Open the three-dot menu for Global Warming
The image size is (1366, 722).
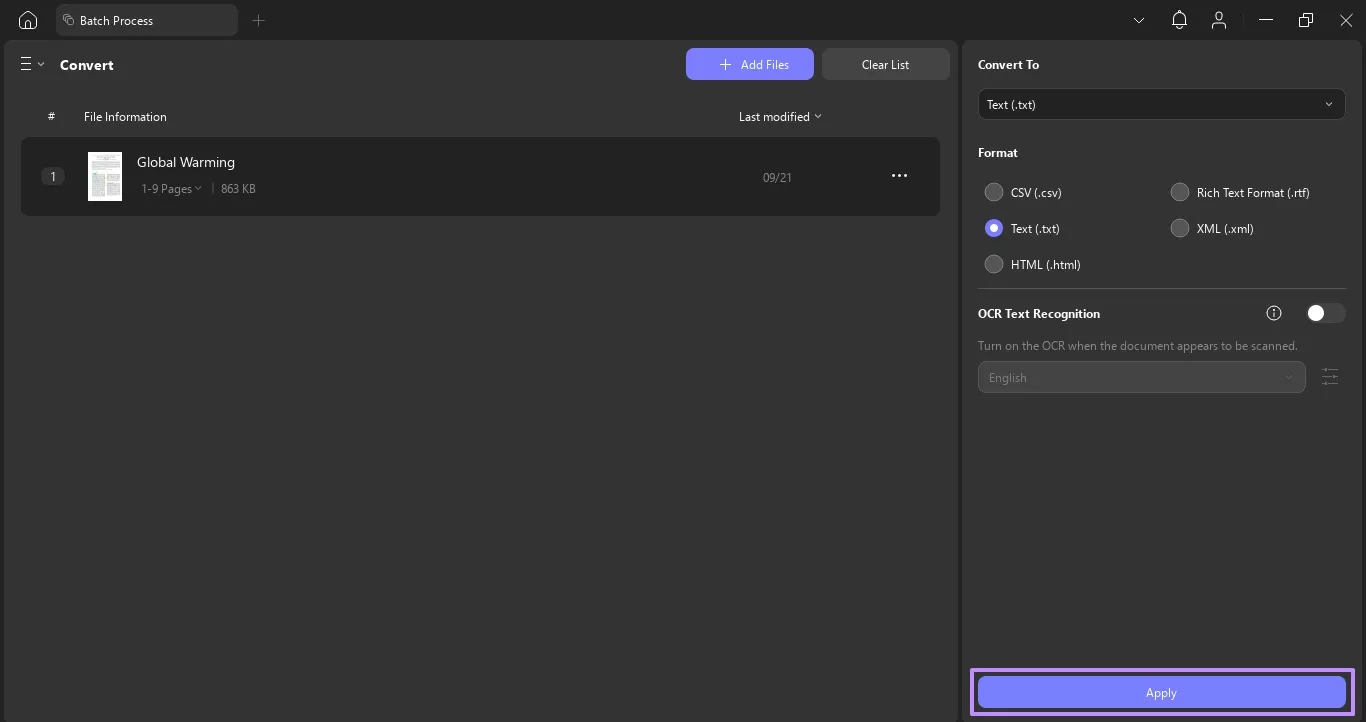[899, 176]
